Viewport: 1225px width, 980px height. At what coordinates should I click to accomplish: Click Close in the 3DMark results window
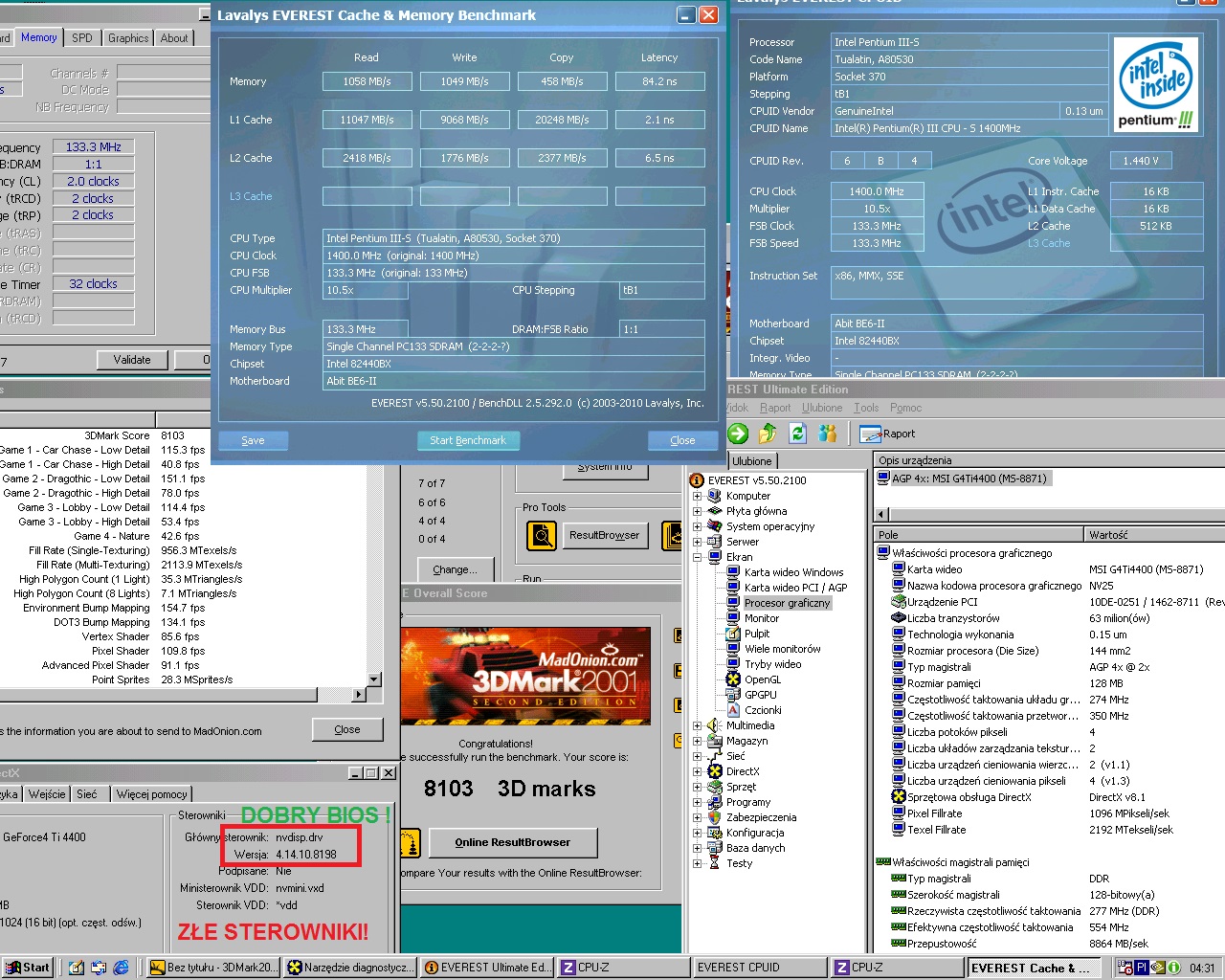(347, 729)
